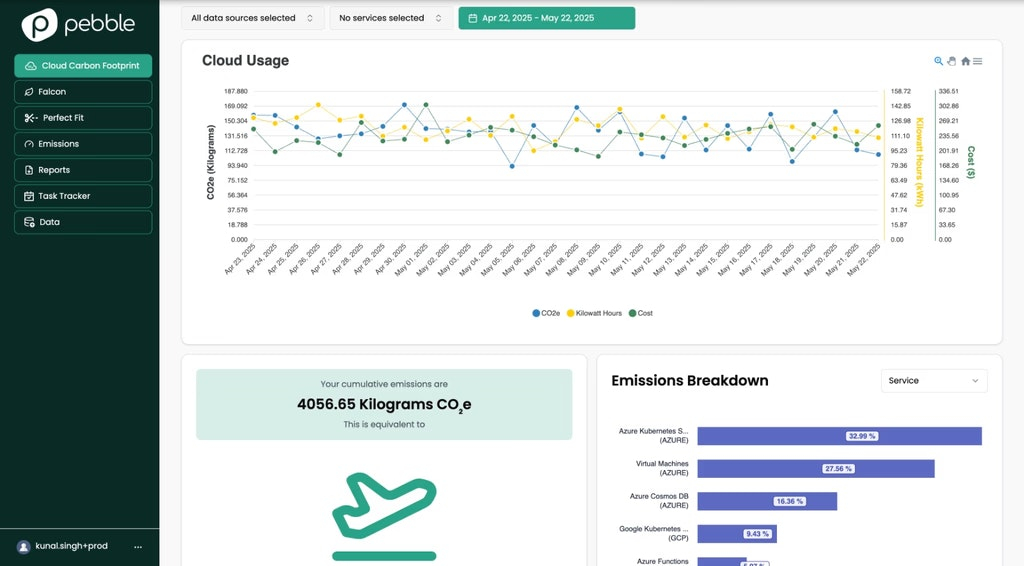Reset chart zoom with home icon
This screenshot has width=1024, height=566.
tap(965, 61)
